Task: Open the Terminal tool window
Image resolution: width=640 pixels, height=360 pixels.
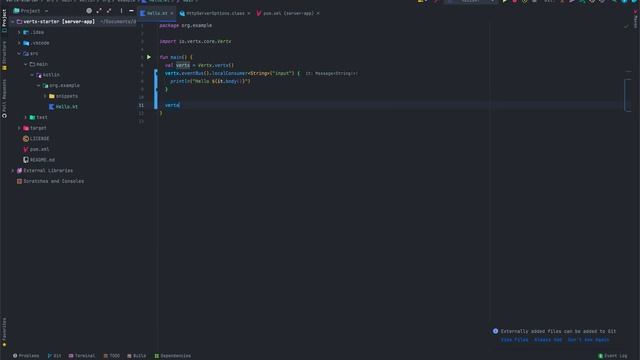Action: [x=82, y=356]
